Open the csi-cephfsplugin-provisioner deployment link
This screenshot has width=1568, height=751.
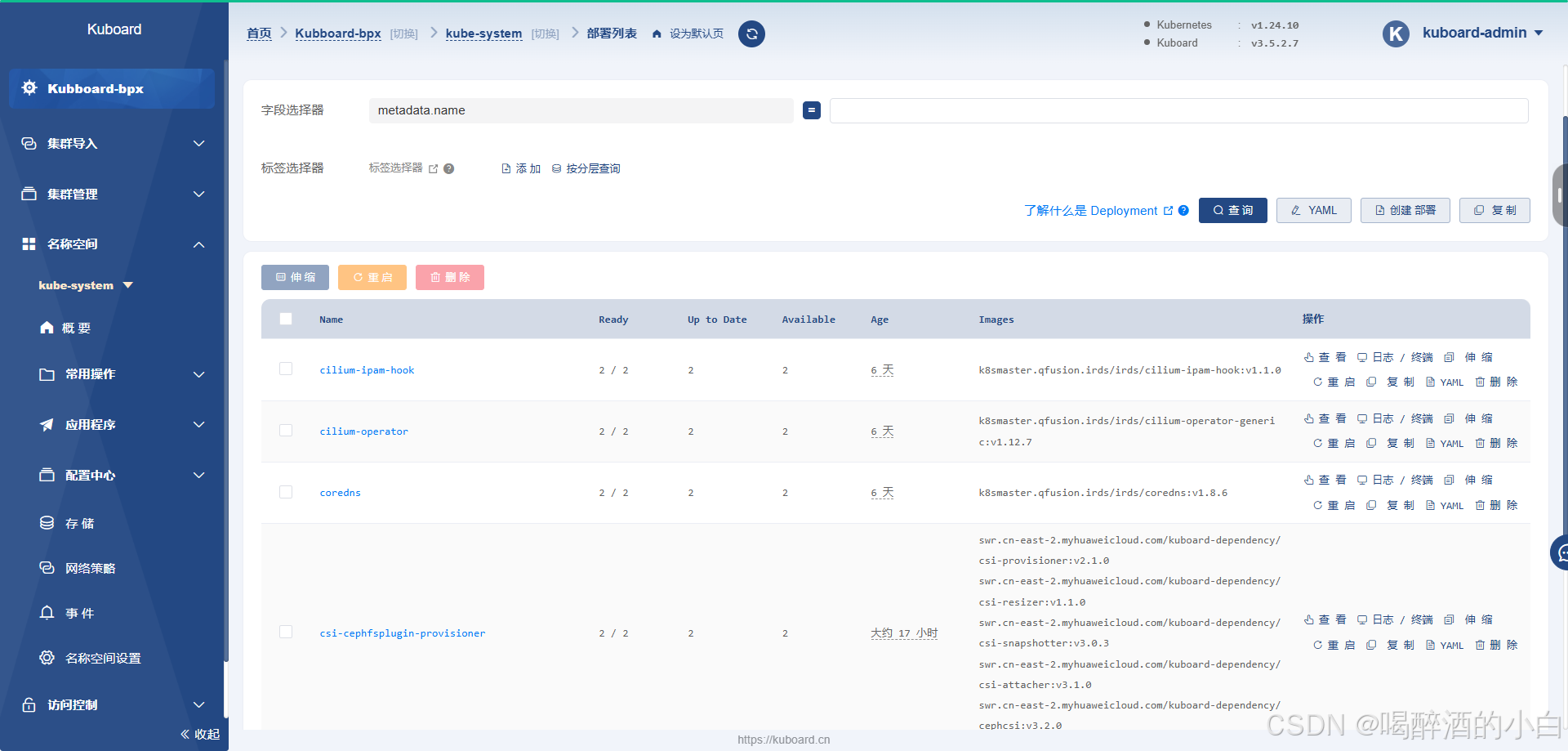point(402,633)
